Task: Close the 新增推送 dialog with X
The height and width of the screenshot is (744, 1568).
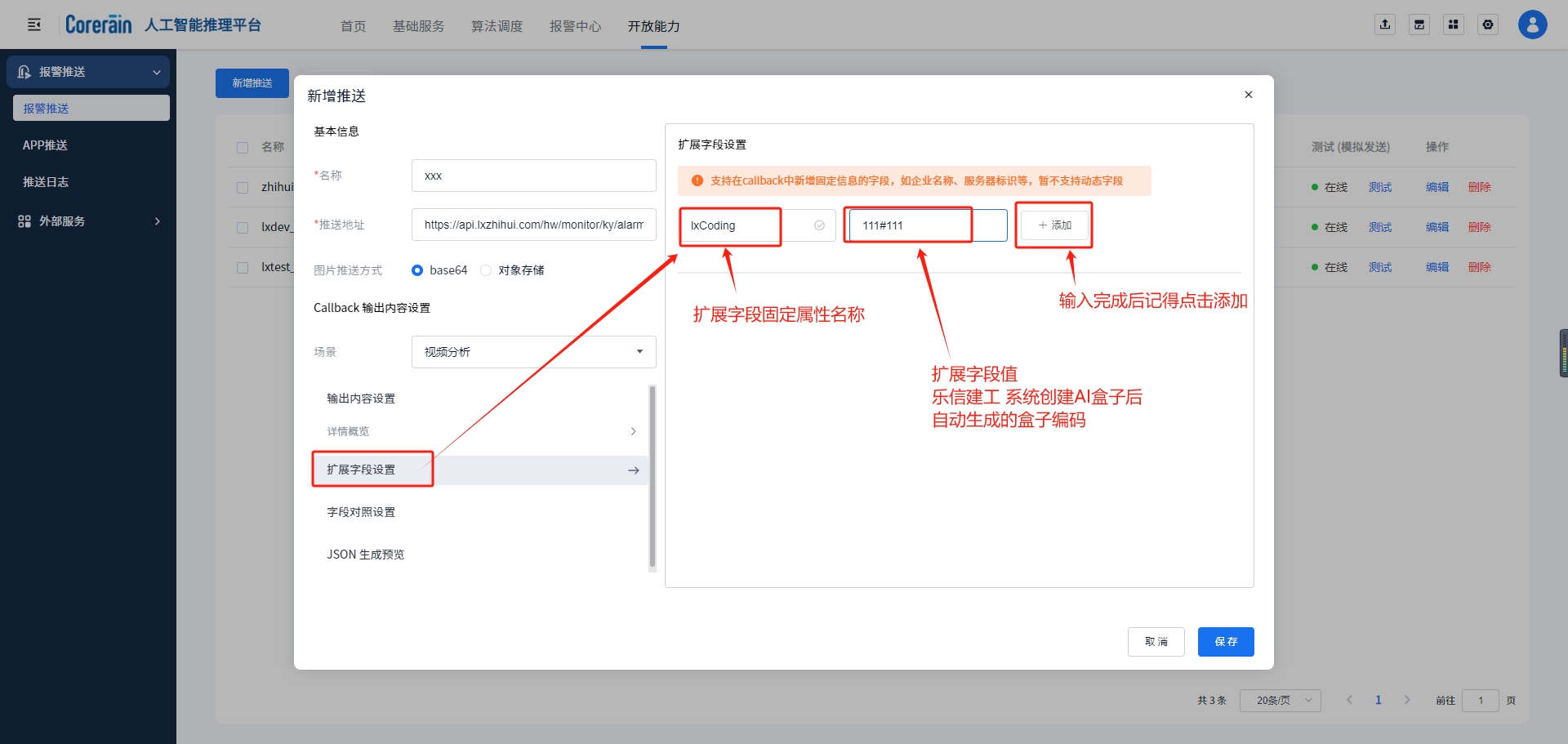Action: click(x=1248, y=95)
